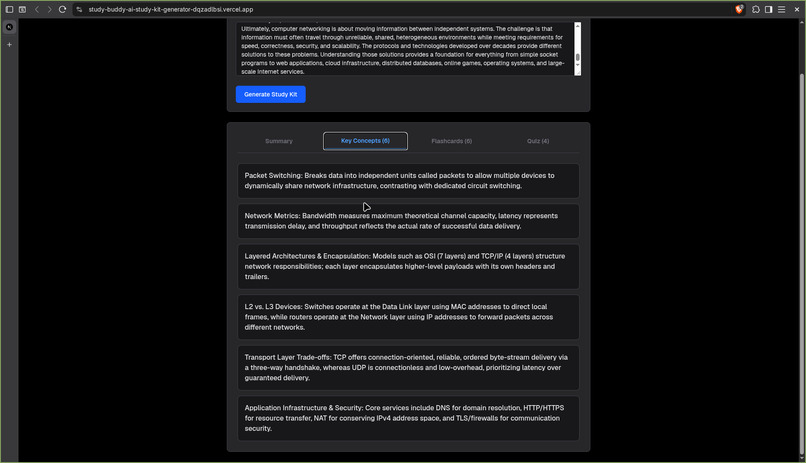Image resolution: width=806 pixels, height=463 pixels.
Task: Add a new tab with plus icon
Action: coord(9,45)
